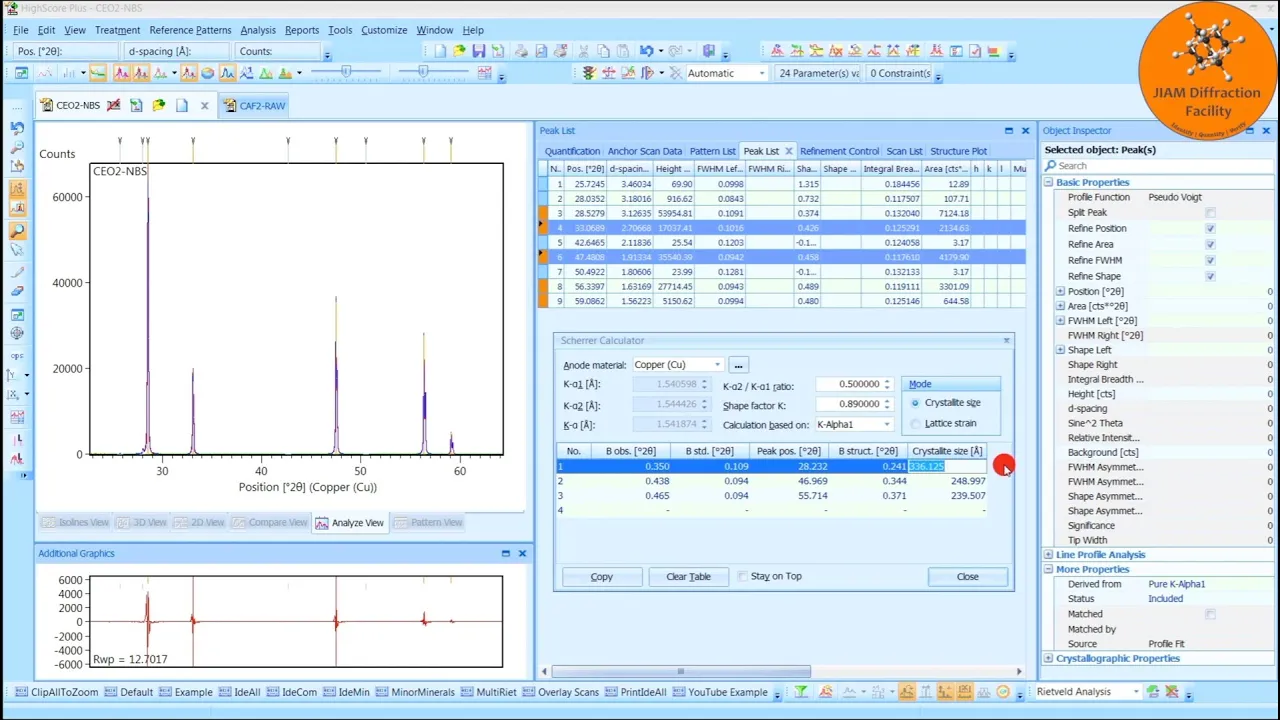Click the window icon at left of second toolbar

tap(21, 73)
